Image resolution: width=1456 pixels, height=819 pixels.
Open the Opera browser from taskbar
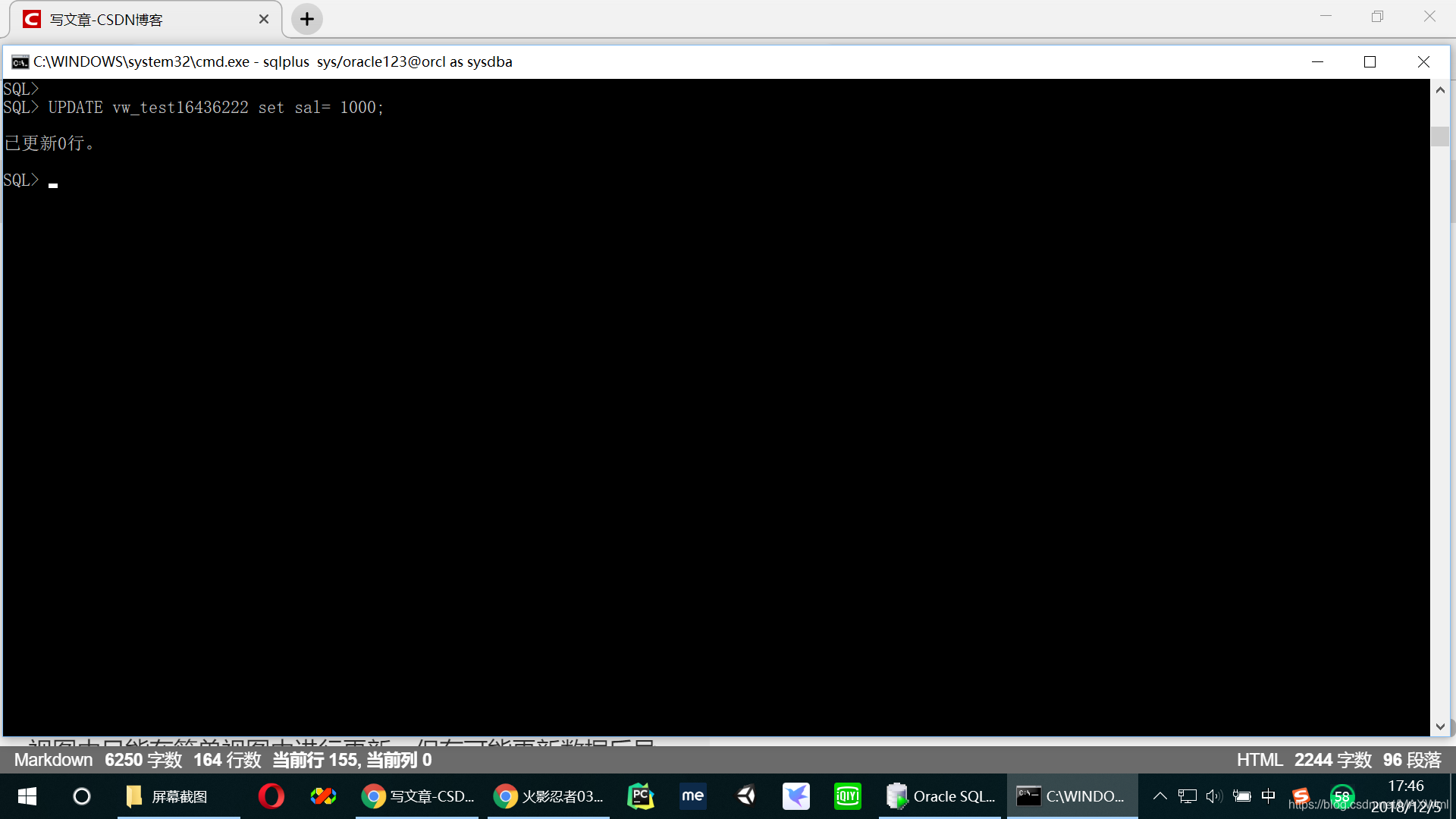click(271, 796)
